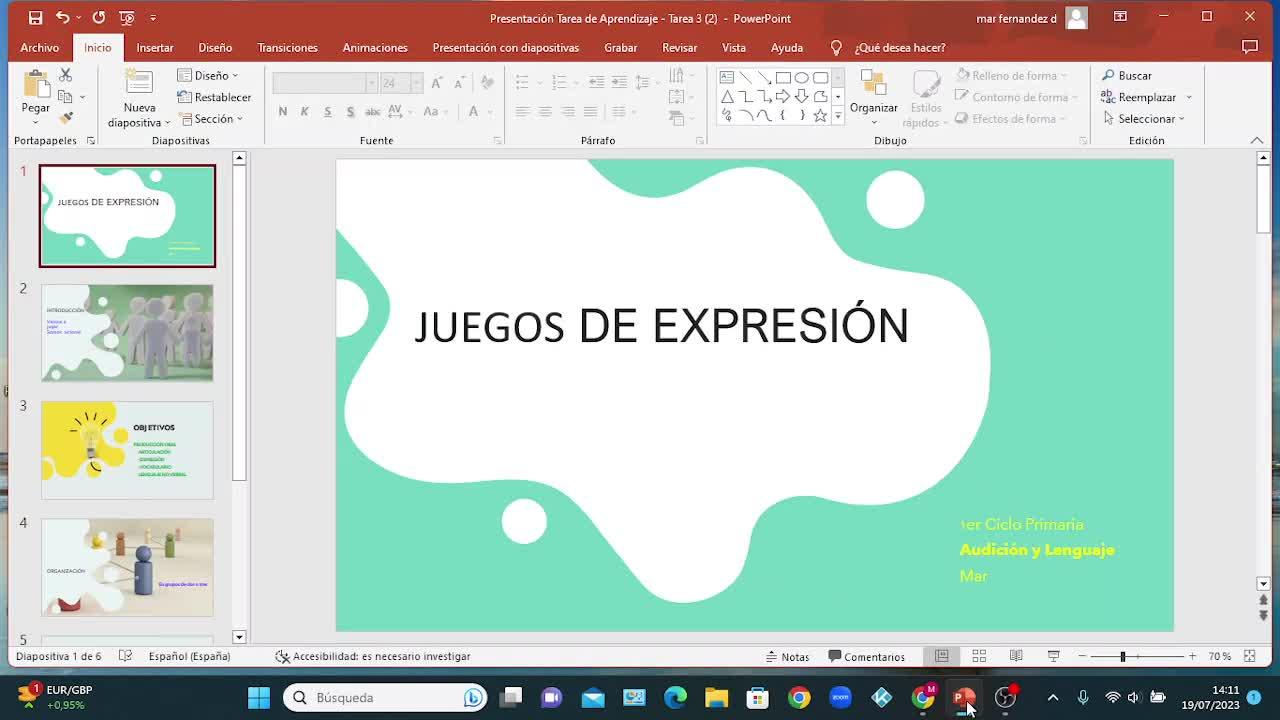This screenshot has width=1280, height=720.
Task: Open the Insertar tab
Action: click(155, 48)
